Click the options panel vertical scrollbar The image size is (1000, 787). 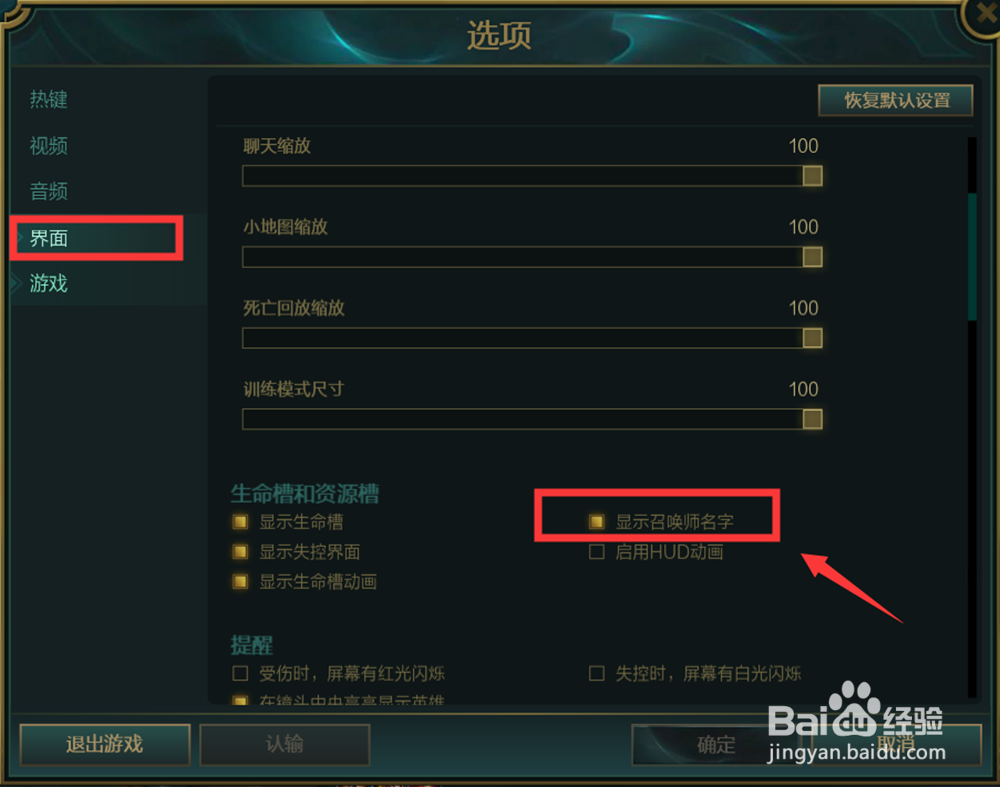pyautogui.click(x=972, y=256)
